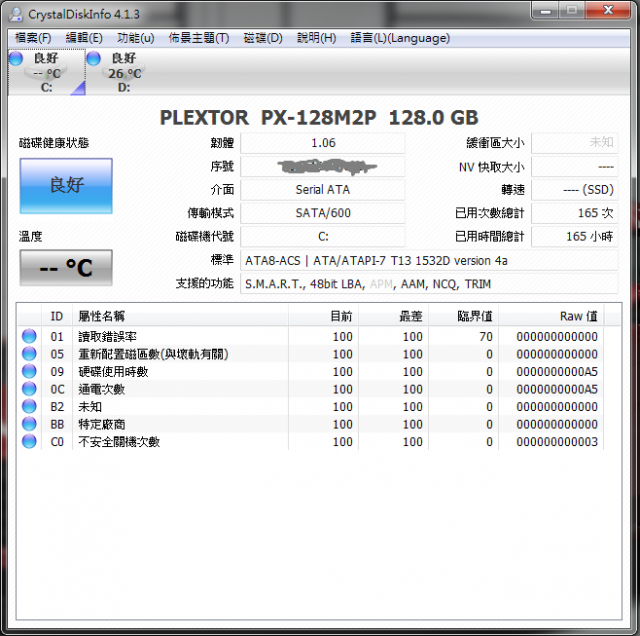This screenshot has width=640, height=636.
Task: Click status orb for attribute 01 讀取錯誤率
Action: pos(29,336)
